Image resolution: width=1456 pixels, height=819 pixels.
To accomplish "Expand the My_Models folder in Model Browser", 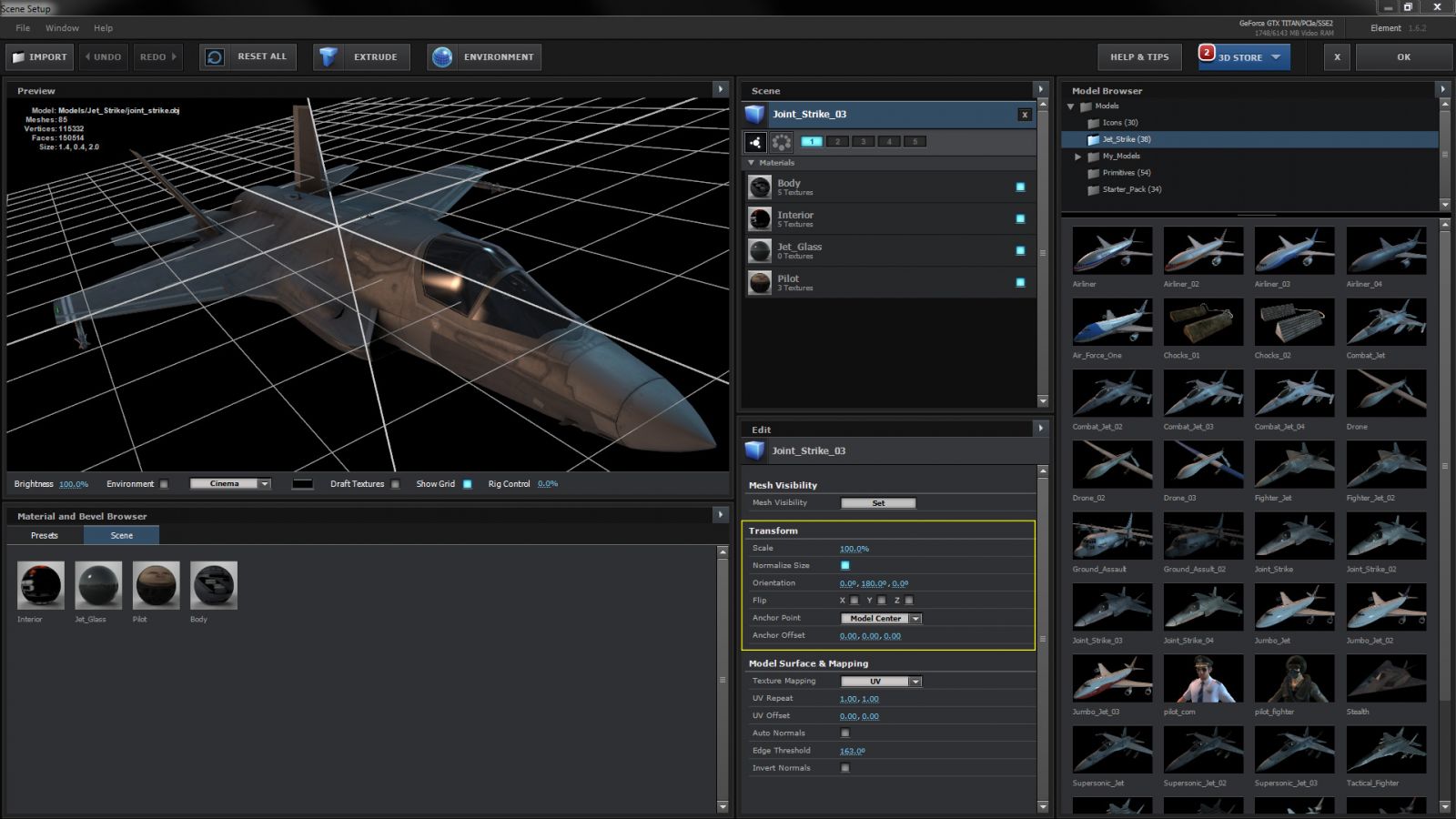I will (x=1077, y=156).
